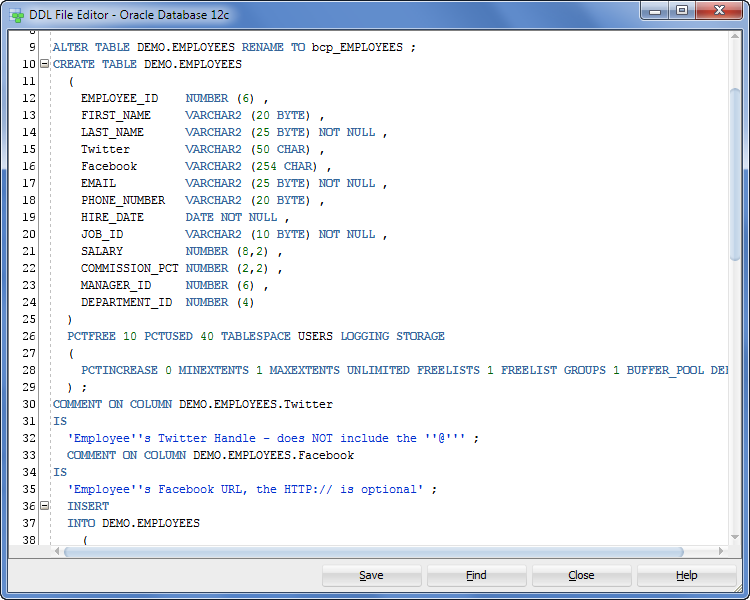
Task: Click the DDL File Editor title icon
Action: 17,15
